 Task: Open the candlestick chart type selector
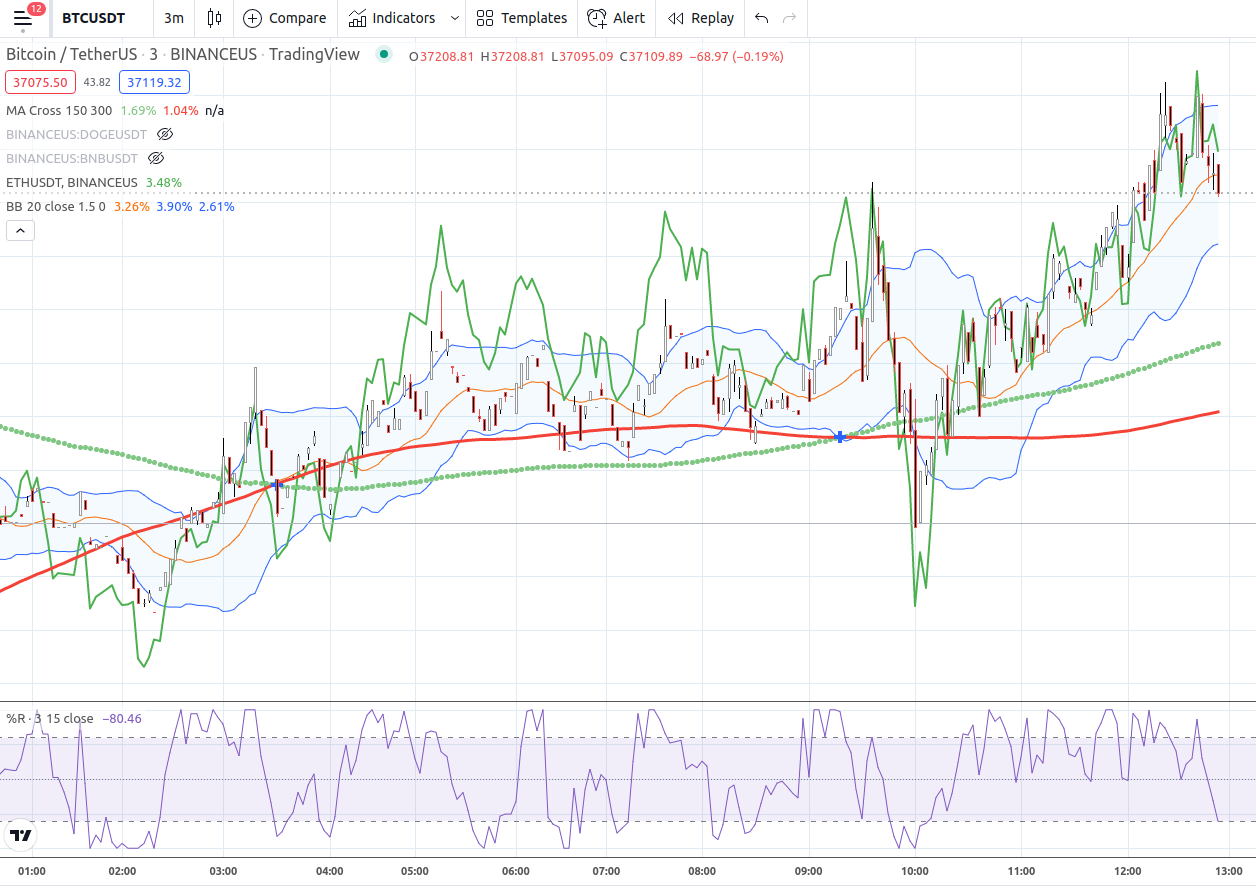213,18
